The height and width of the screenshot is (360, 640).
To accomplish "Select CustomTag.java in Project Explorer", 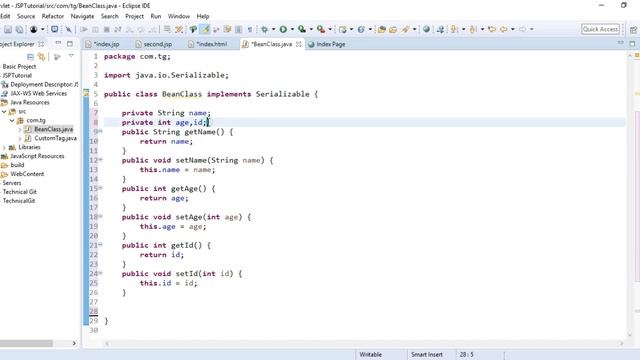I will (55, 138).
